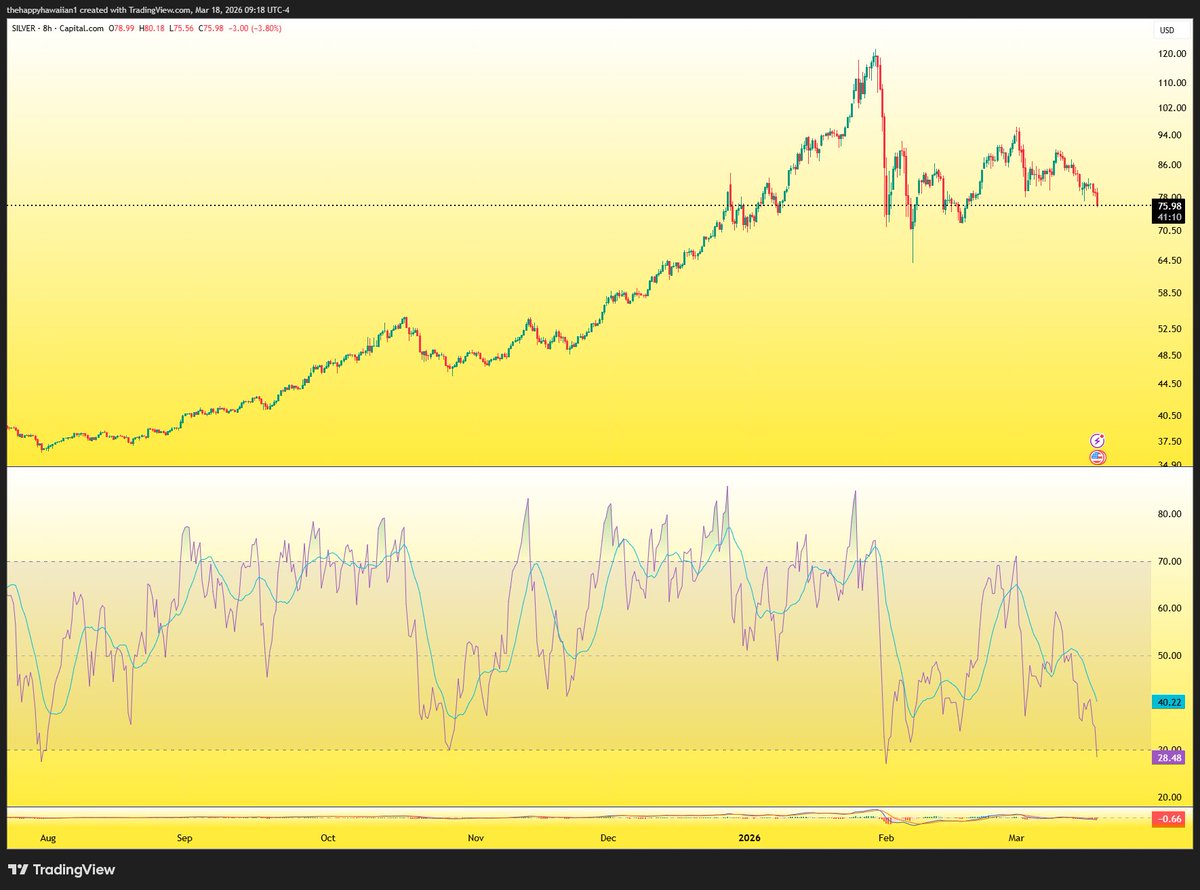Click the current price label 75.98 on axis
This screenshot has width=1200, height=890.
pyautogui.click(x=1169, y=206)
